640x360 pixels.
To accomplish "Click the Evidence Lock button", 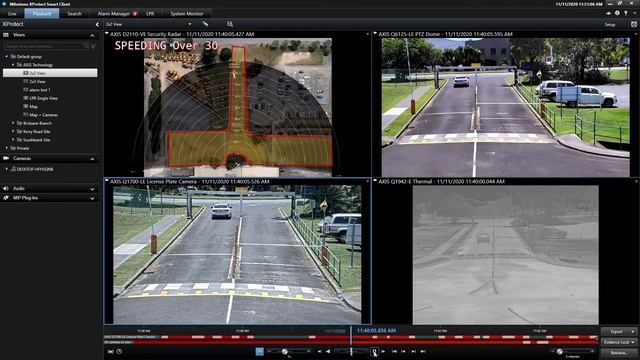I will tap(619, 342).
